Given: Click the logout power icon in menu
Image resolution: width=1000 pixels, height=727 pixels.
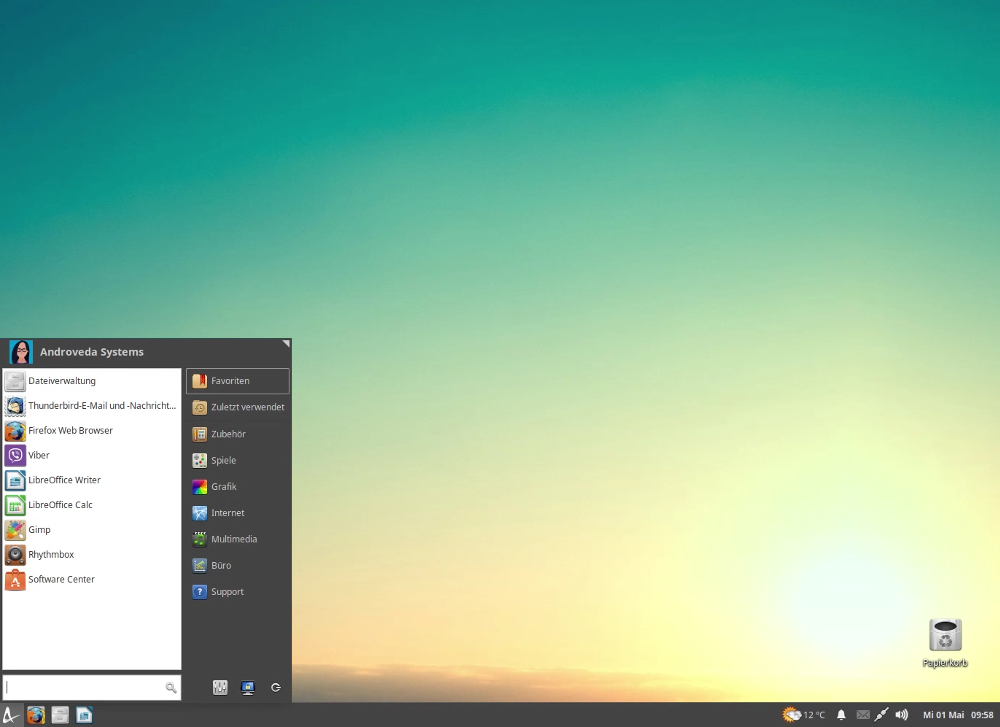Looking at the screenshot, I should 276,687.
